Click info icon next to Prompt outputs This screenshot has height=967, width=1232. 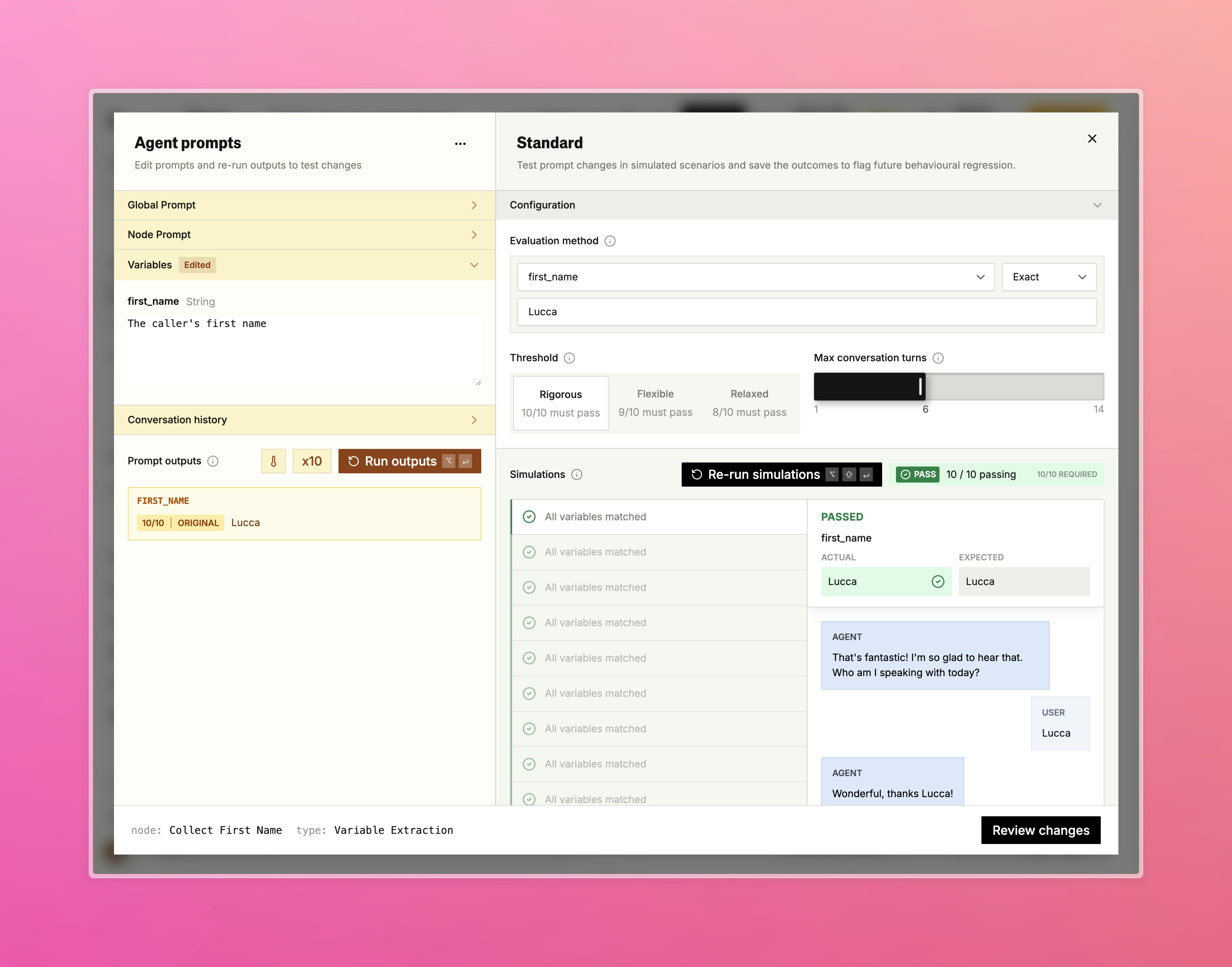[x=213, y=461]
